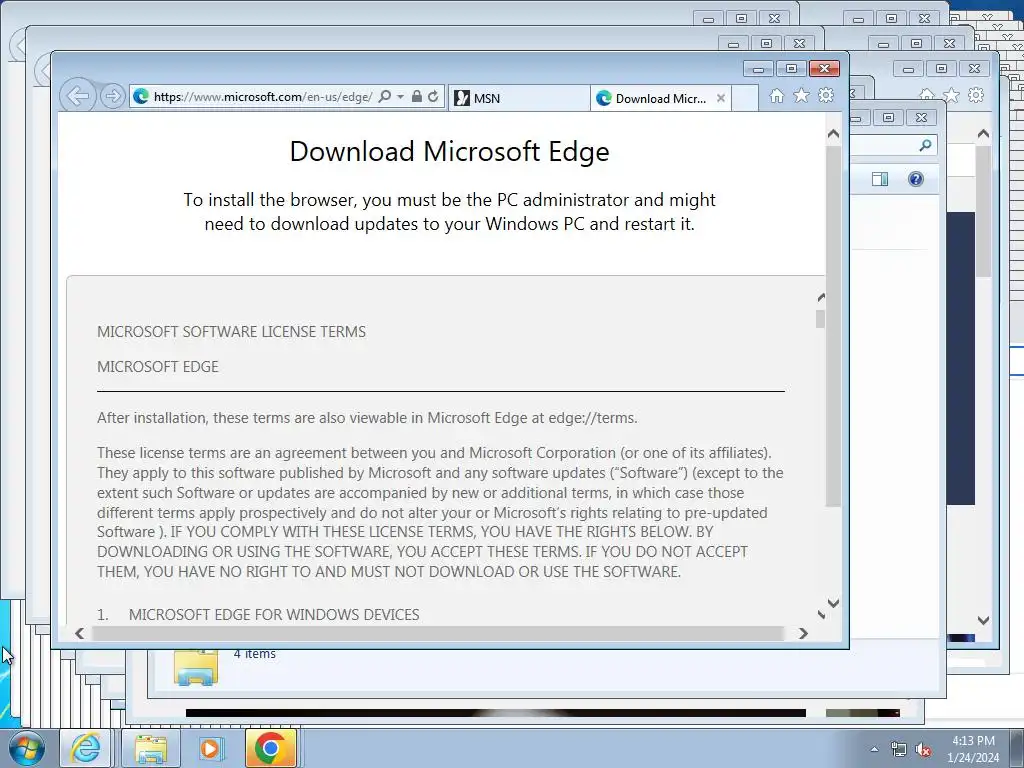The image size is (1024, 768).
Task: Open the address bar autocomplete dropdown arrow
Action: click(x=400, y=97)
